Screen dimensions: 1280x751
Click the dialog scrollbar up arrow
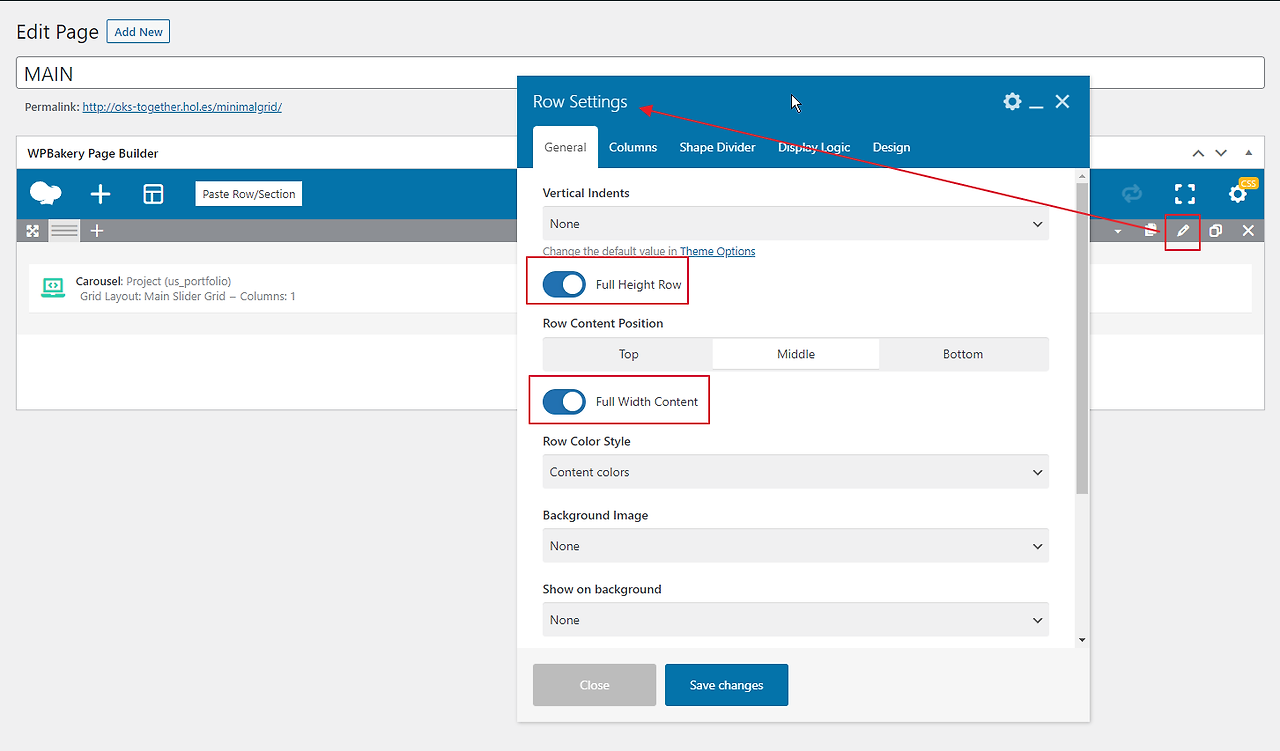pyautogui.click(x=1082, y=176)
